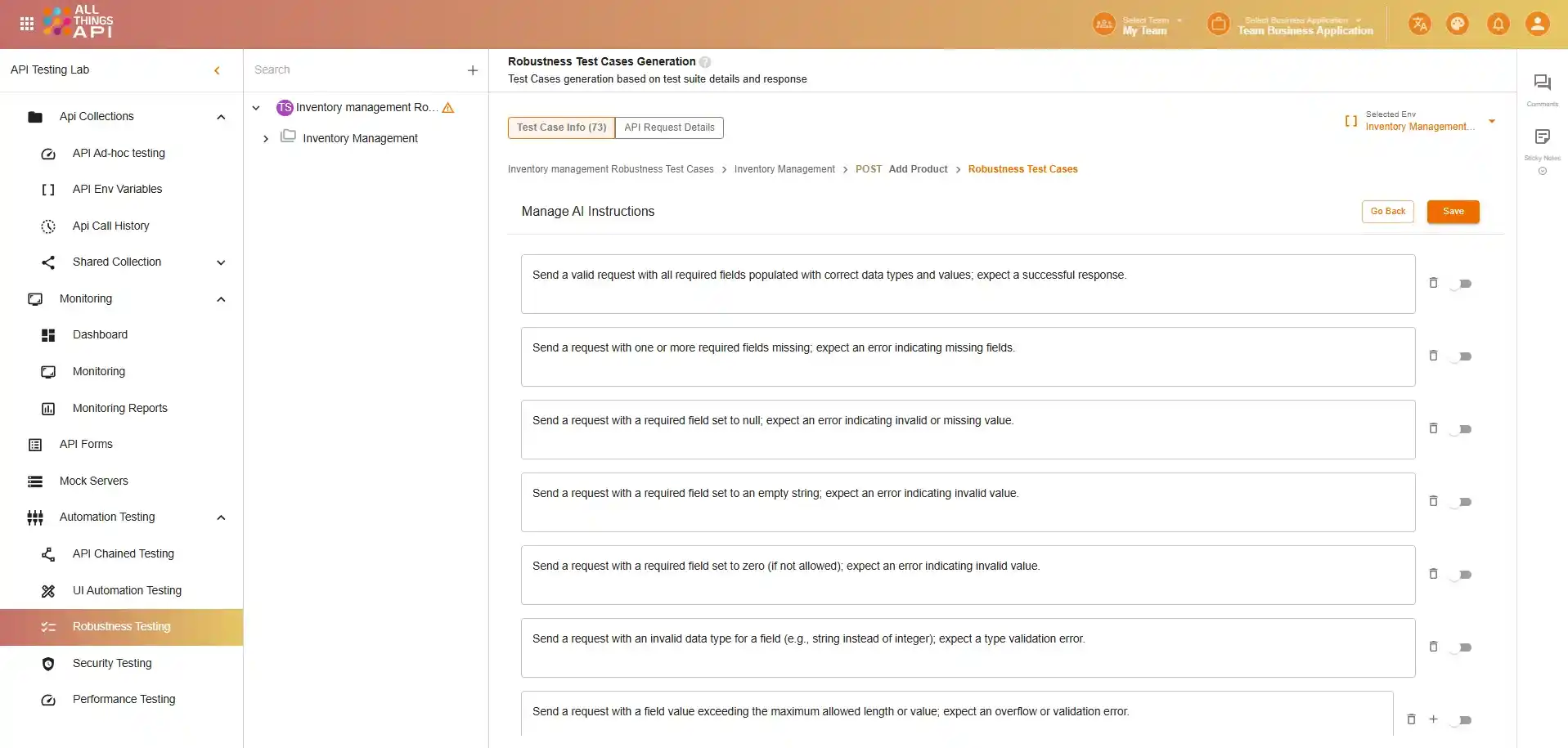Open Security Testing in the sidebar
1568x748 pixels.
point(112,663)
